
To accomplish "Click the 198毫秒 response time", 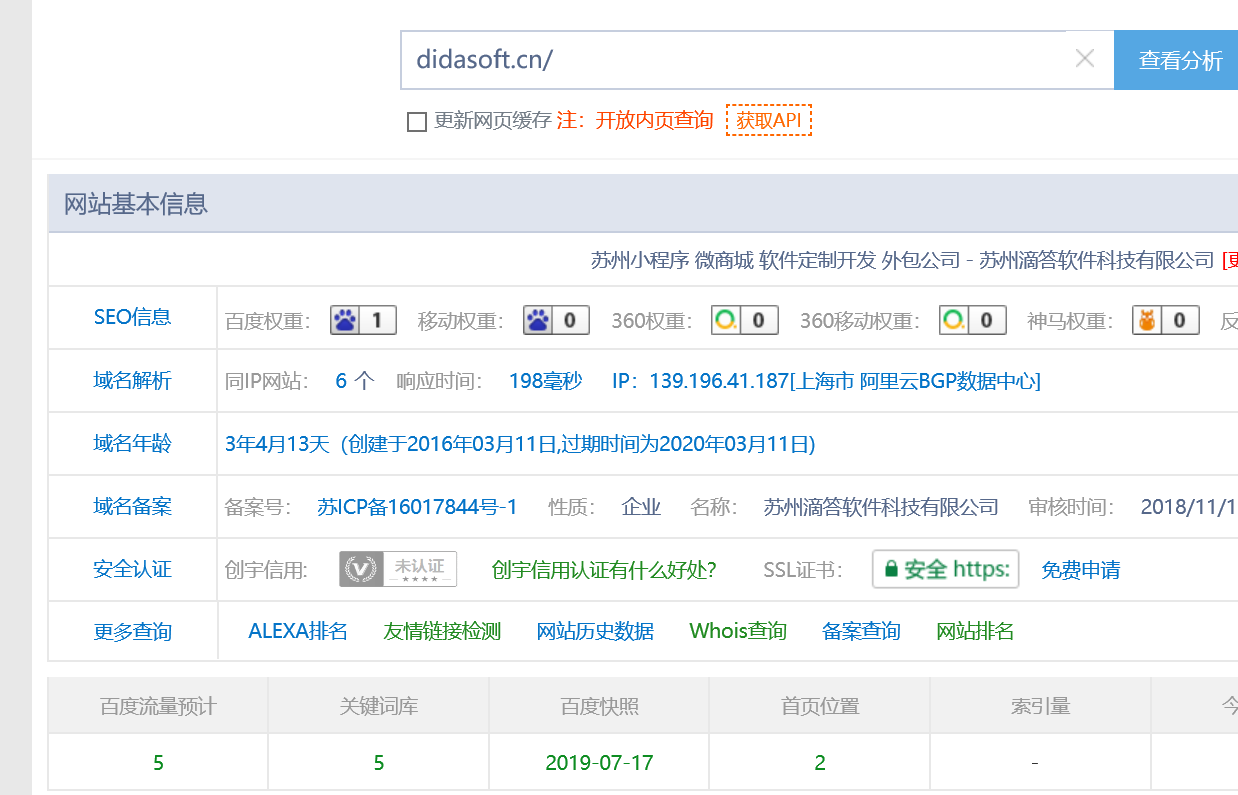I will [x=545, y=381].
